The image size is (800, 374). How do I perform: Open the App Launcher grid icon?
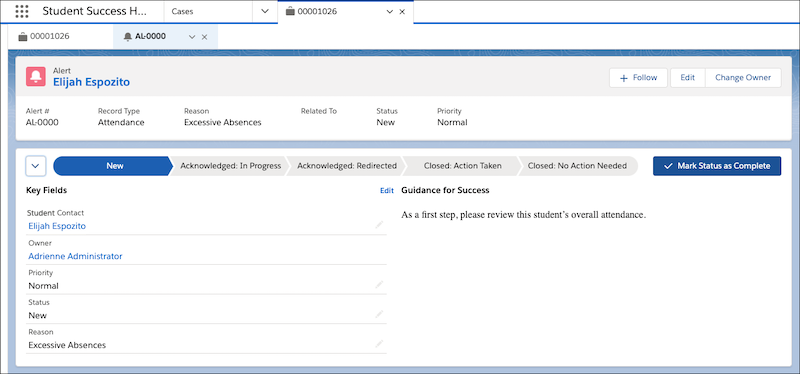[22, 11]
